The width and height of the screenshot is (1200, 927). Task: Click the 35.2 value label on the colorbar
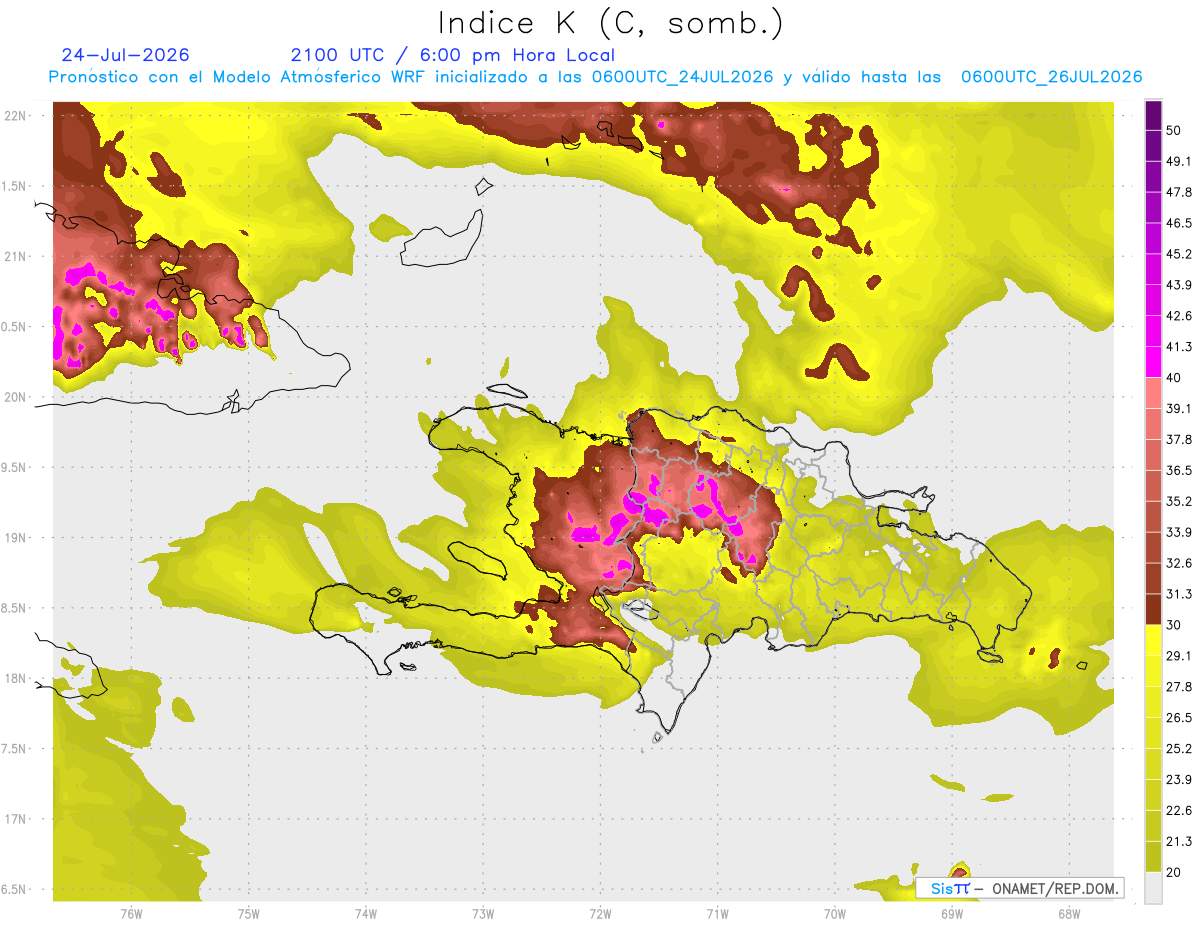[x=1179, y=501]
